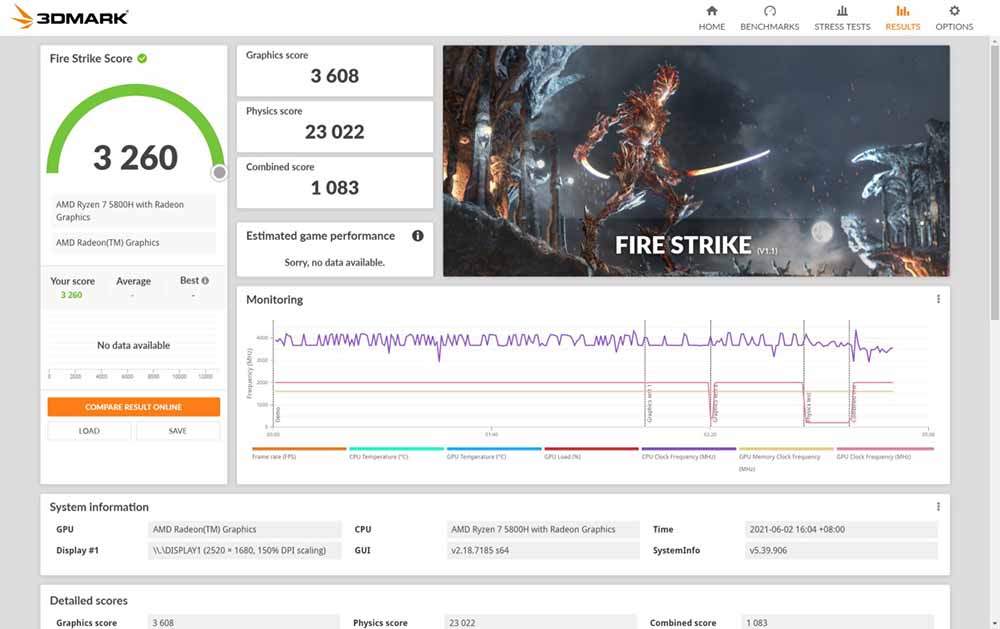Screen dimensions: 1000x629
Task: Click the Save button
Action: click(x=178, y=431)
